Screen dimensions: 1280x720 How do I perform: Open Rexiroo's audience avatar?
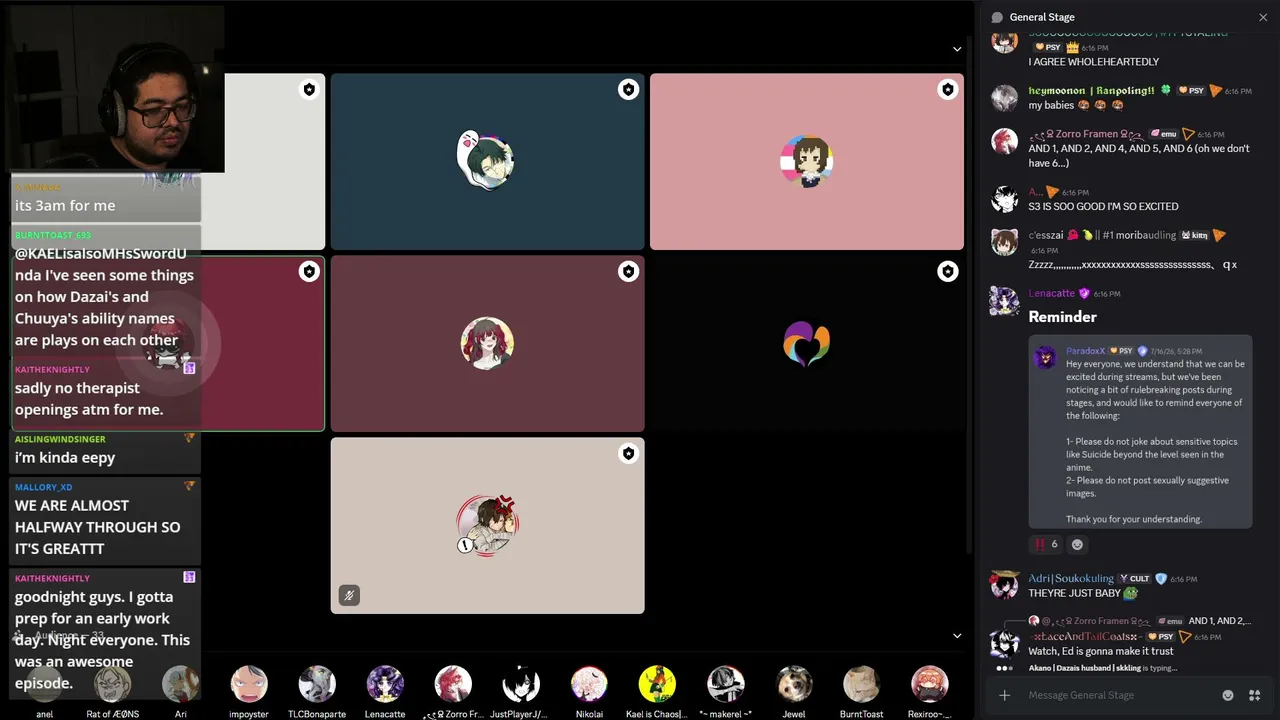point(929,684)
